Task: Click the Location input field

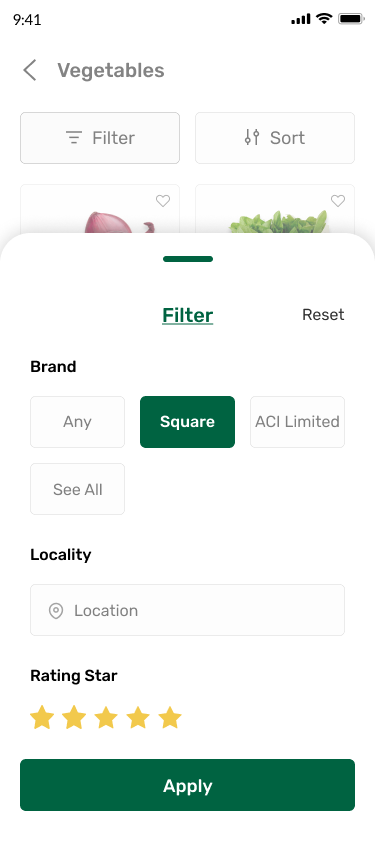Action: click(x=188, y=610)
